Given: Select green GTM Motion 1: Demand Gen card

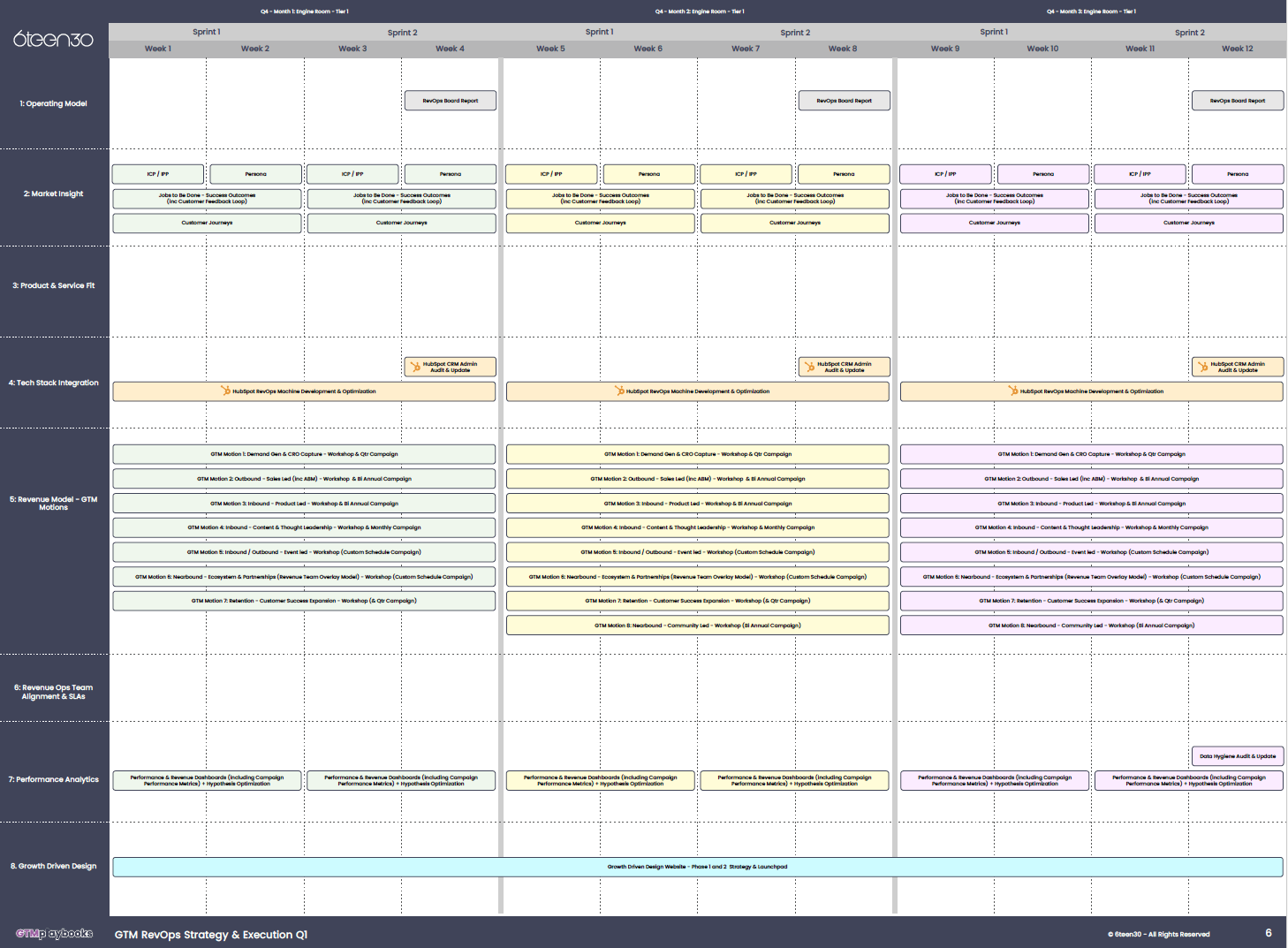Looking at the screenshot, I should [x=304, y=454].
